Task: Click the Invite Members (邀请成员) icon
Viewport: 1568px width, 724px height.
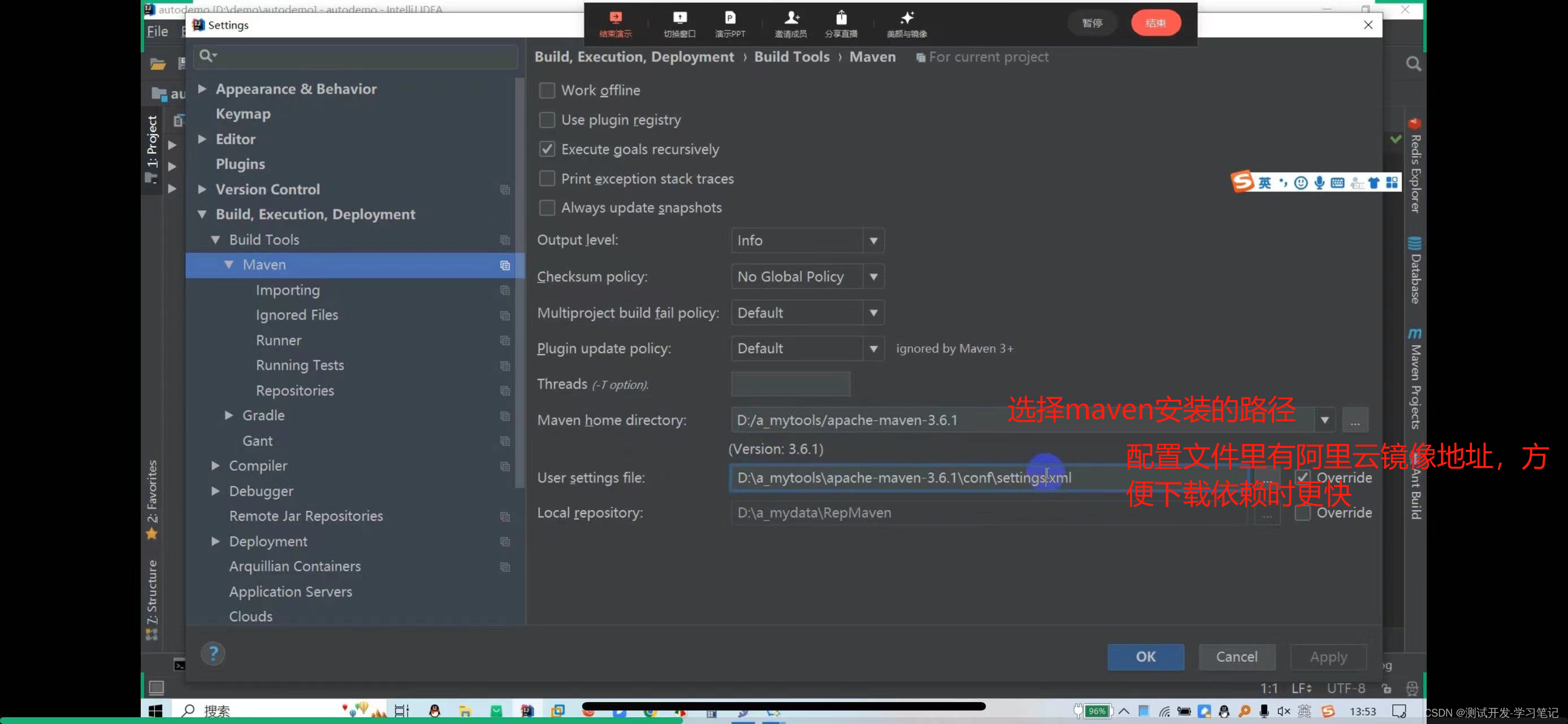Action: 791,23
